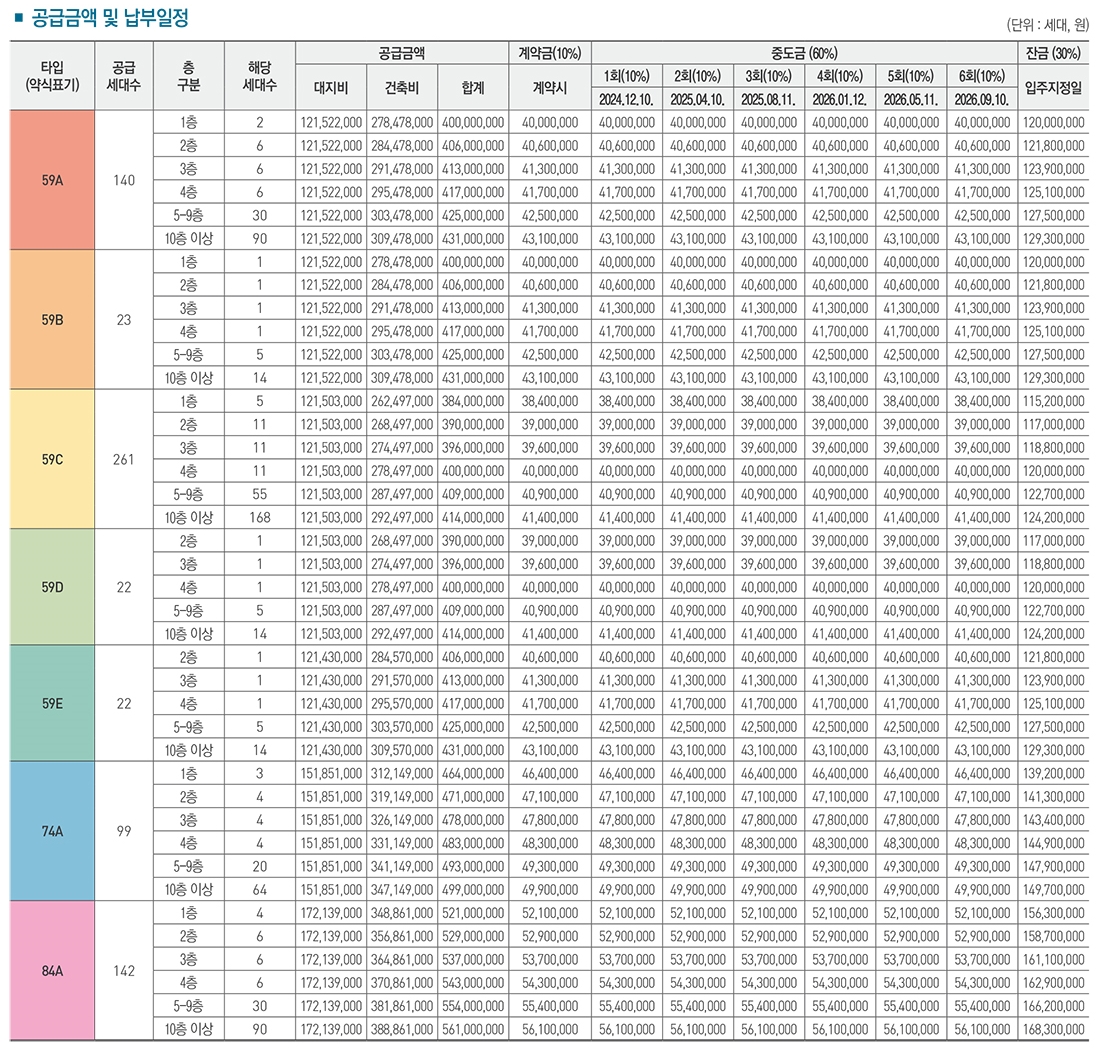
Task: Click unit count 168 in 59C
Action: (x=260, y=518)
